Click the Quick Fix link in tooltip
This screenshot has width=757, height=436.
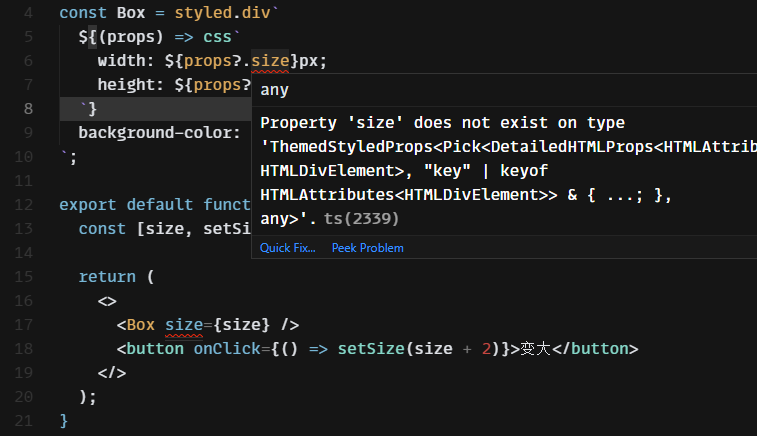pos(287,247)
